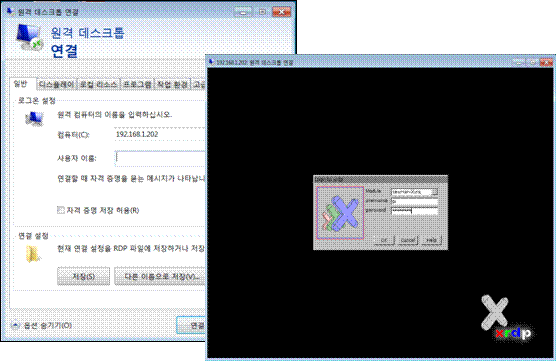Viewport: 556px width, 361px height.
Task: Click the title icon of the 192.168.1.202 session window
Action: [212, 62]
